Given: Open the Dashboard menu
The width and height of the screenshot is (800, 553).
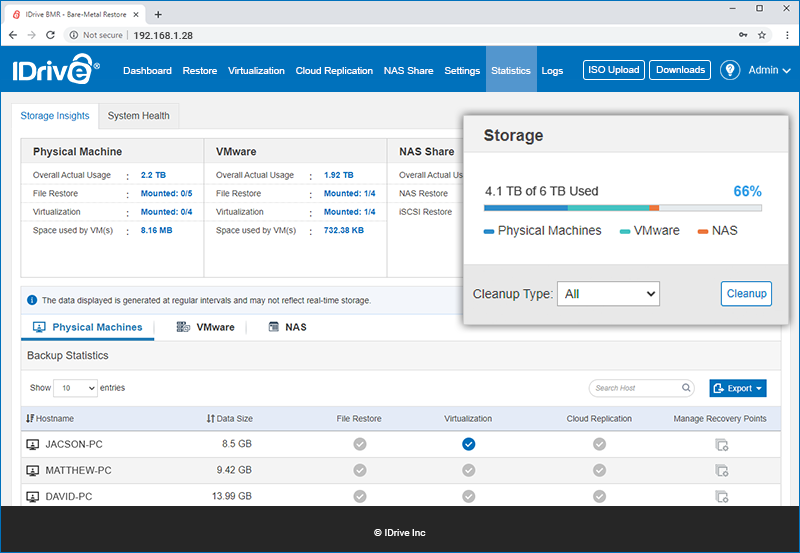Looking at the screenshot, I should tap(147, 70).
